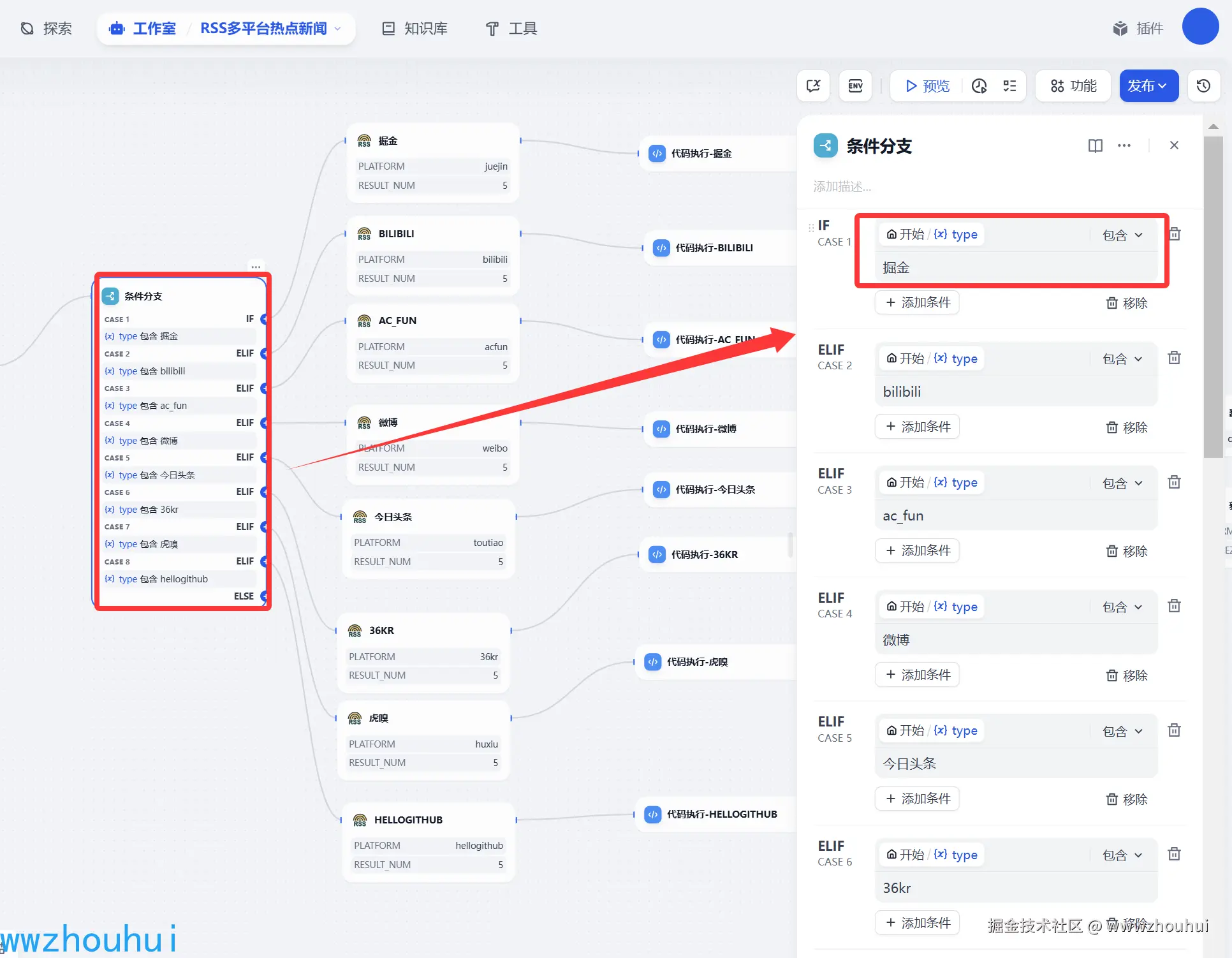The width and height of the screenshot is (1232, 958).
Task: Select the 开始/type variable chip in CASE 1
Action: pyautogui.click(x=932, y=235)
